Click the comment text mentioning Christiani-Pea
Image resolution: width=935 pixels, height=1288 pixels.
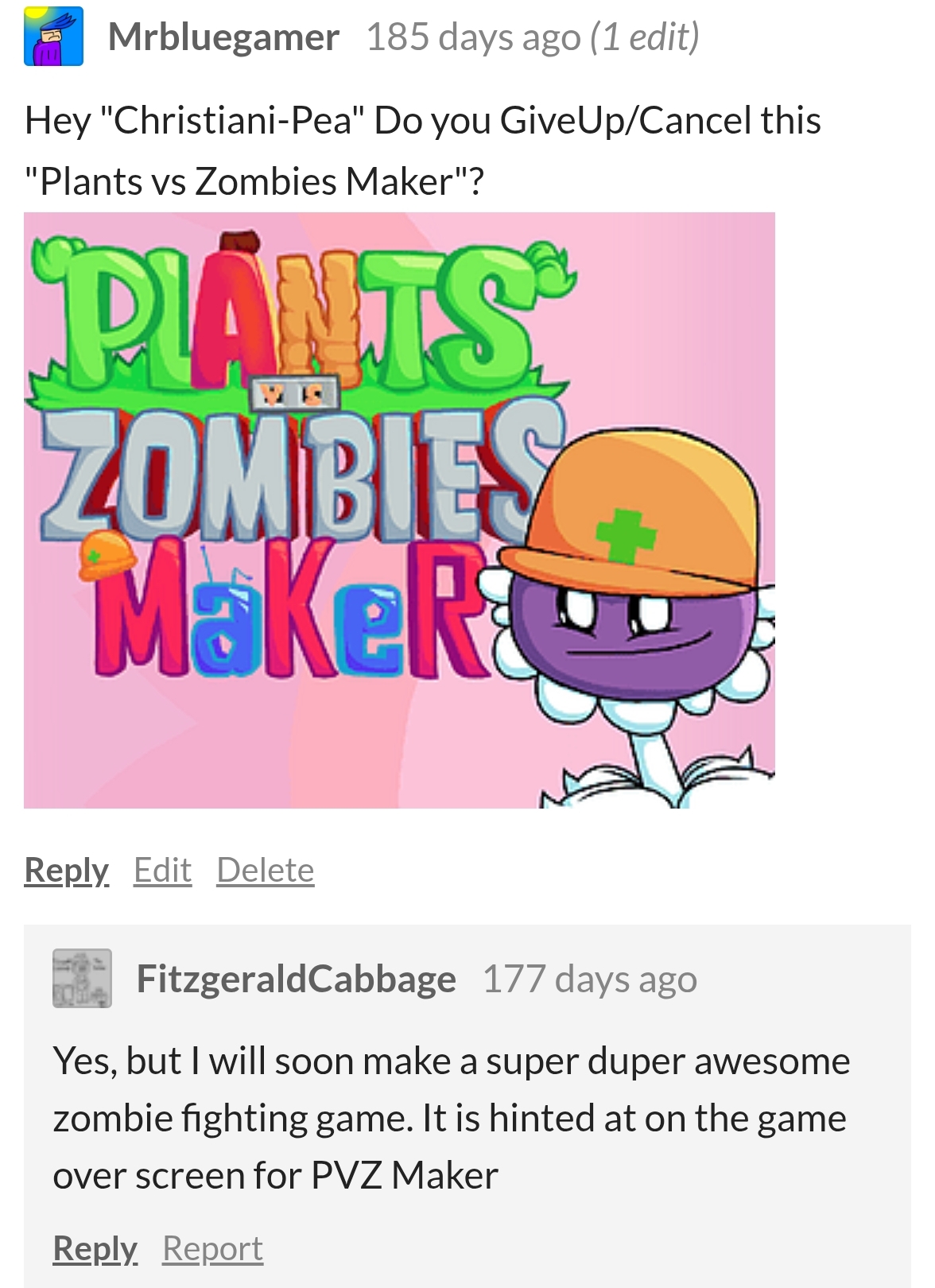click(x=422, y=150)
